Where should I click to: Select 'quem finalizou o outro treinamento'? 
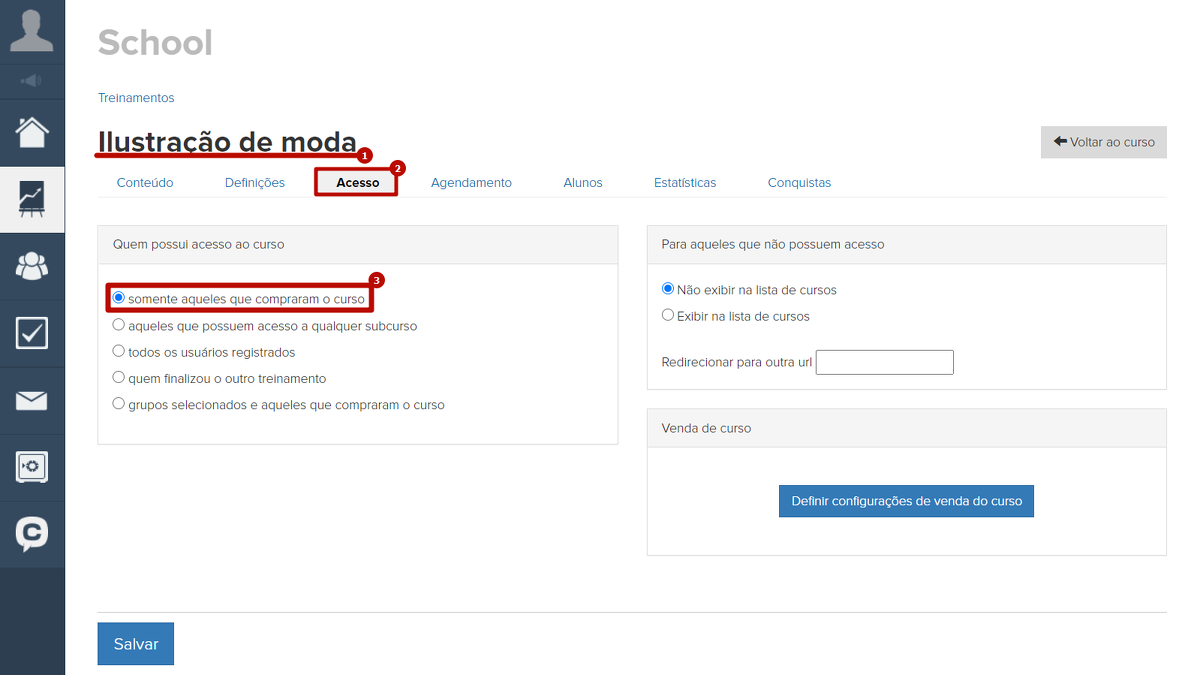coord(119,378)
